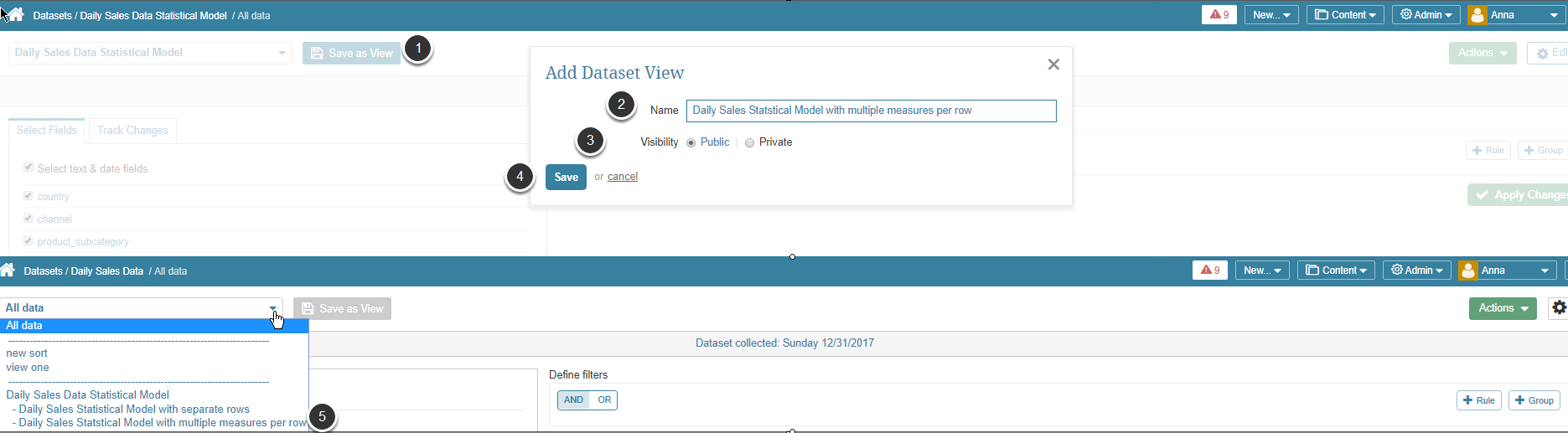Select Daily Sales Data Statistical Model list entry
The height and width of the screenshot is (433, 1568).
pos(88,394)
